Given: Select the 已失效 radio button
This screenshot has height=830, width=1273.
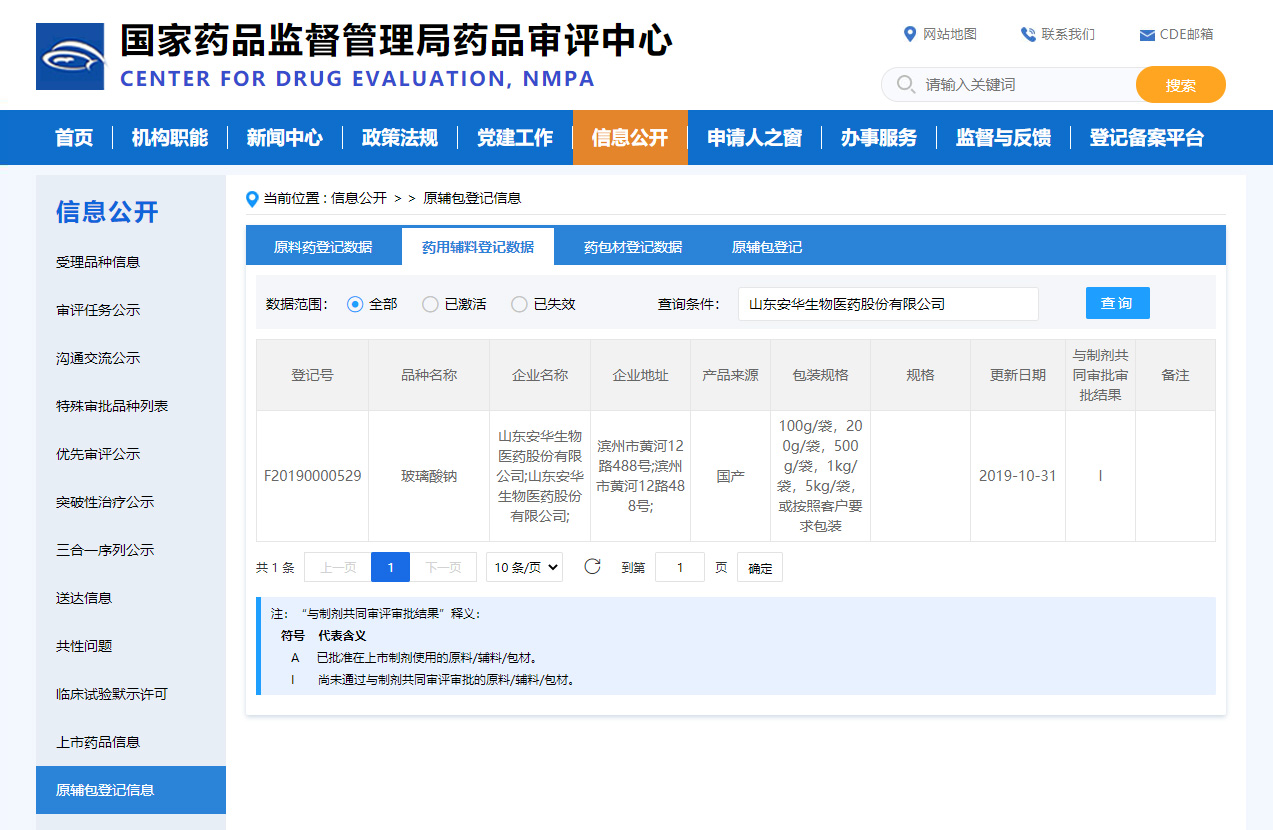Looking at the screenshot, I should tap(519, 304).
